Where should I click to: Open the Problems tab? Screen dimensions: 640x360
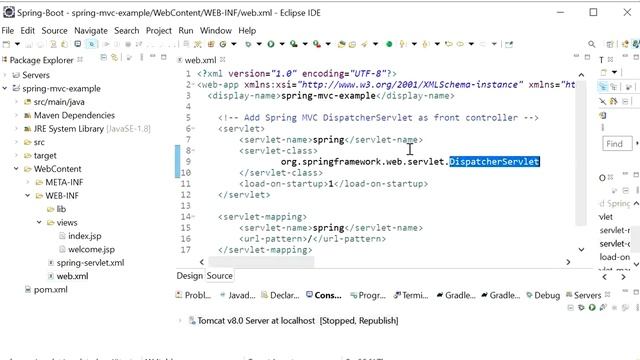[x=193, y=295]
